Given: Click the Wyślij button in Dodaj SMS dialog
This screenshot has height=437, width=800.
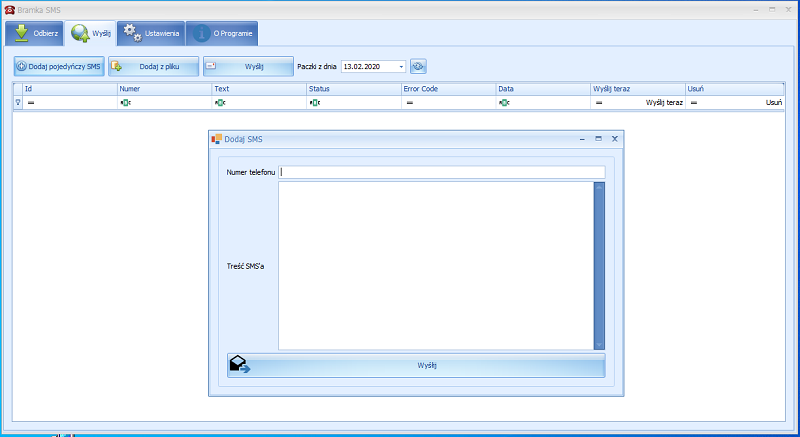Looking at the screenshot, I should pyautogui.click(x=416, y=366).
